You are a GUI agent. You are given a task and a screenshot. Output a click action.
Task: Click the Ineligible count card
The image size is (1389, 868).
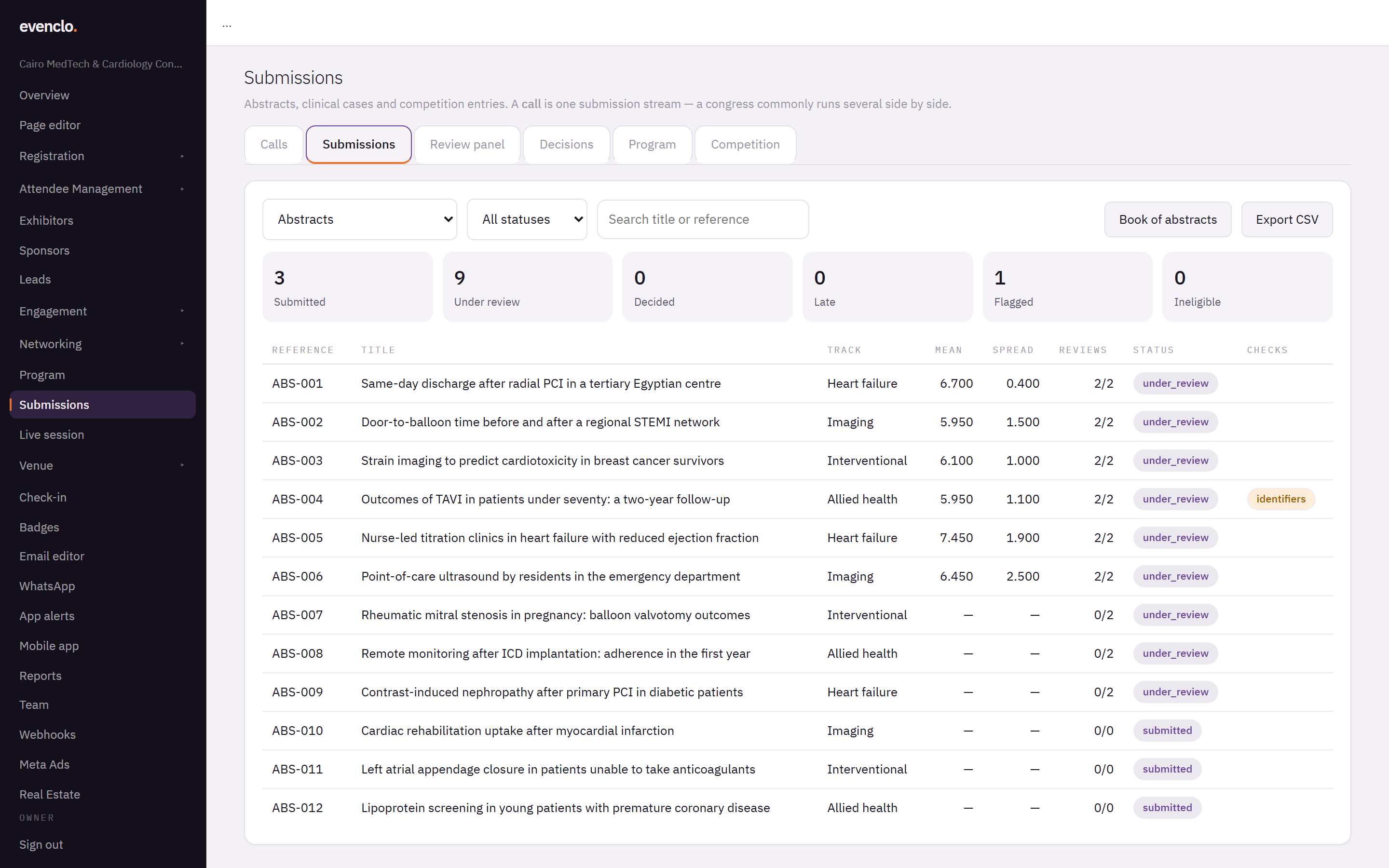[x=1247, y=287]
